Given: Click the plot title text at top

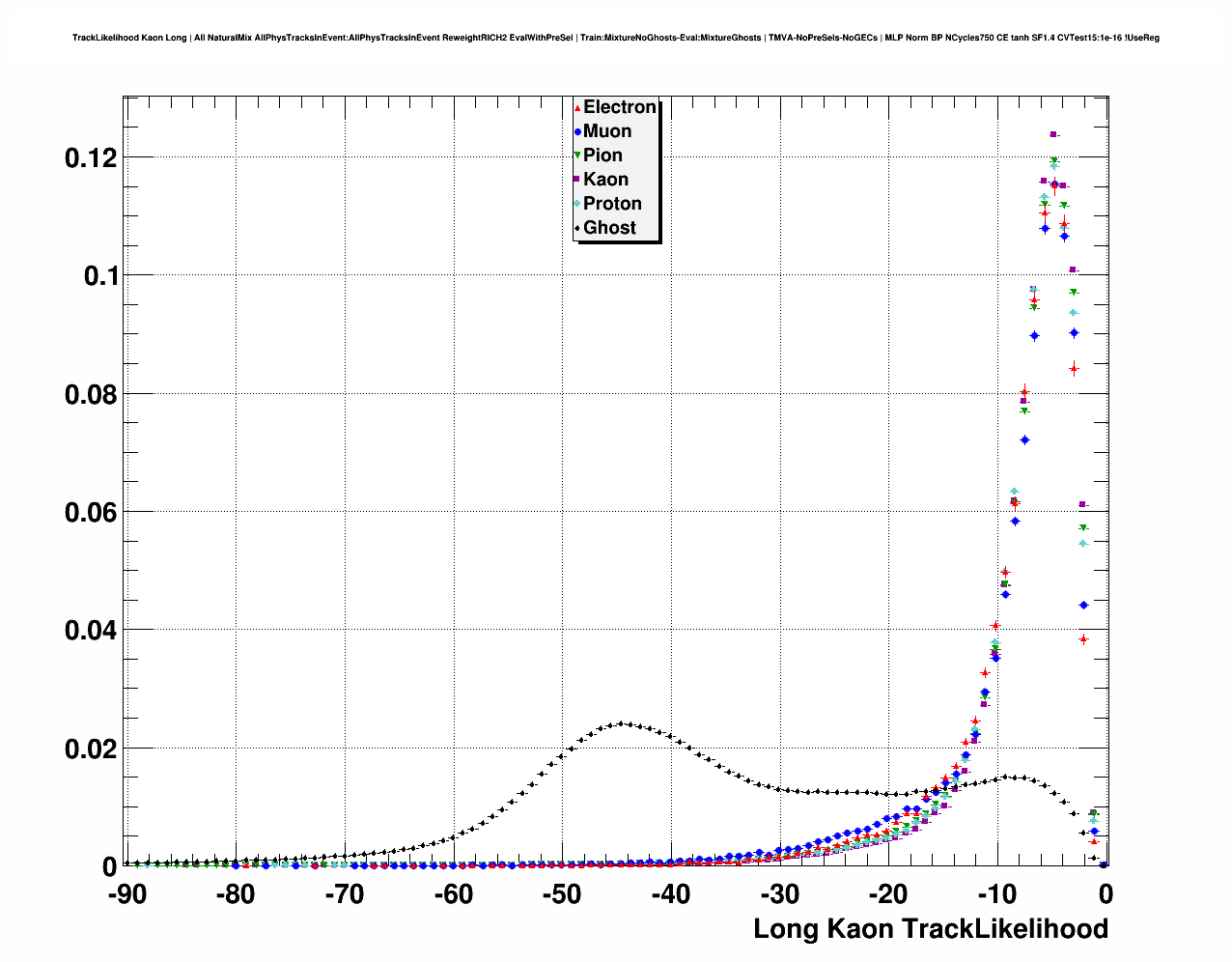Looking at the screenshot, I should pos(615,38).
